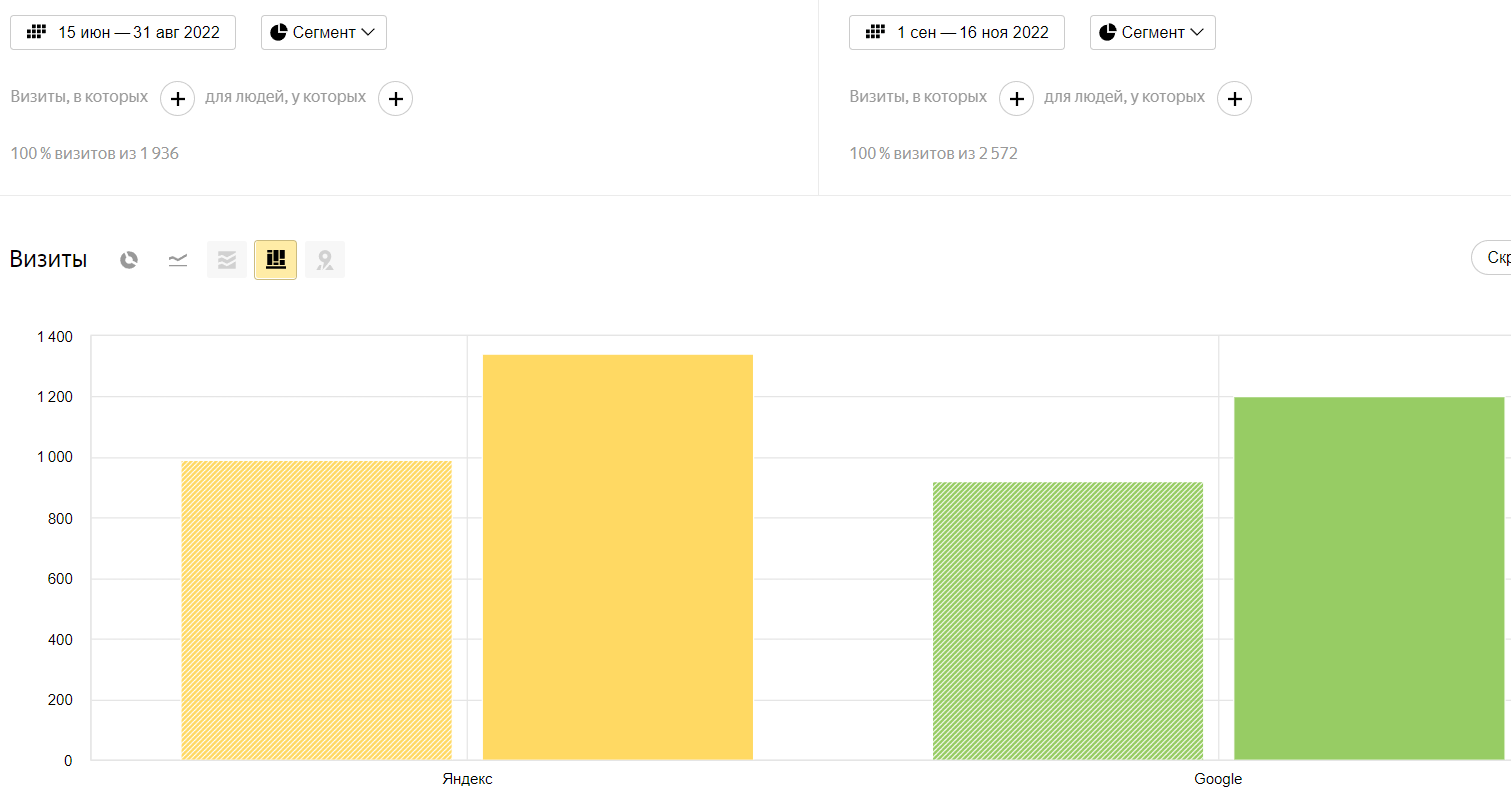1511x804 pixels.
Task: Click the 200 axis value
Action: tap(60, 700)
